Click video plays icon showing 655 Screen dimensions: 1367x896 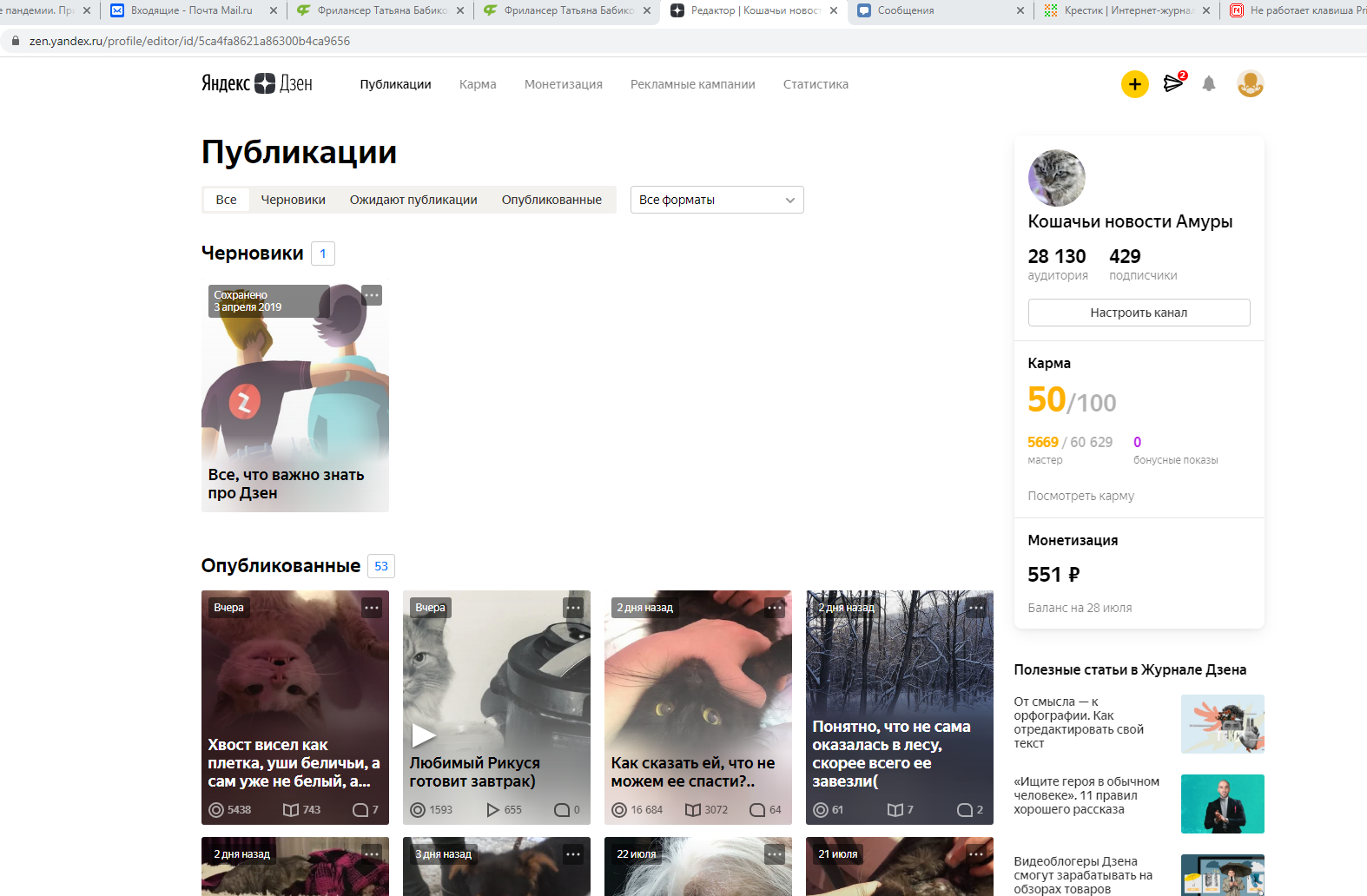click(x=492, y=810)
